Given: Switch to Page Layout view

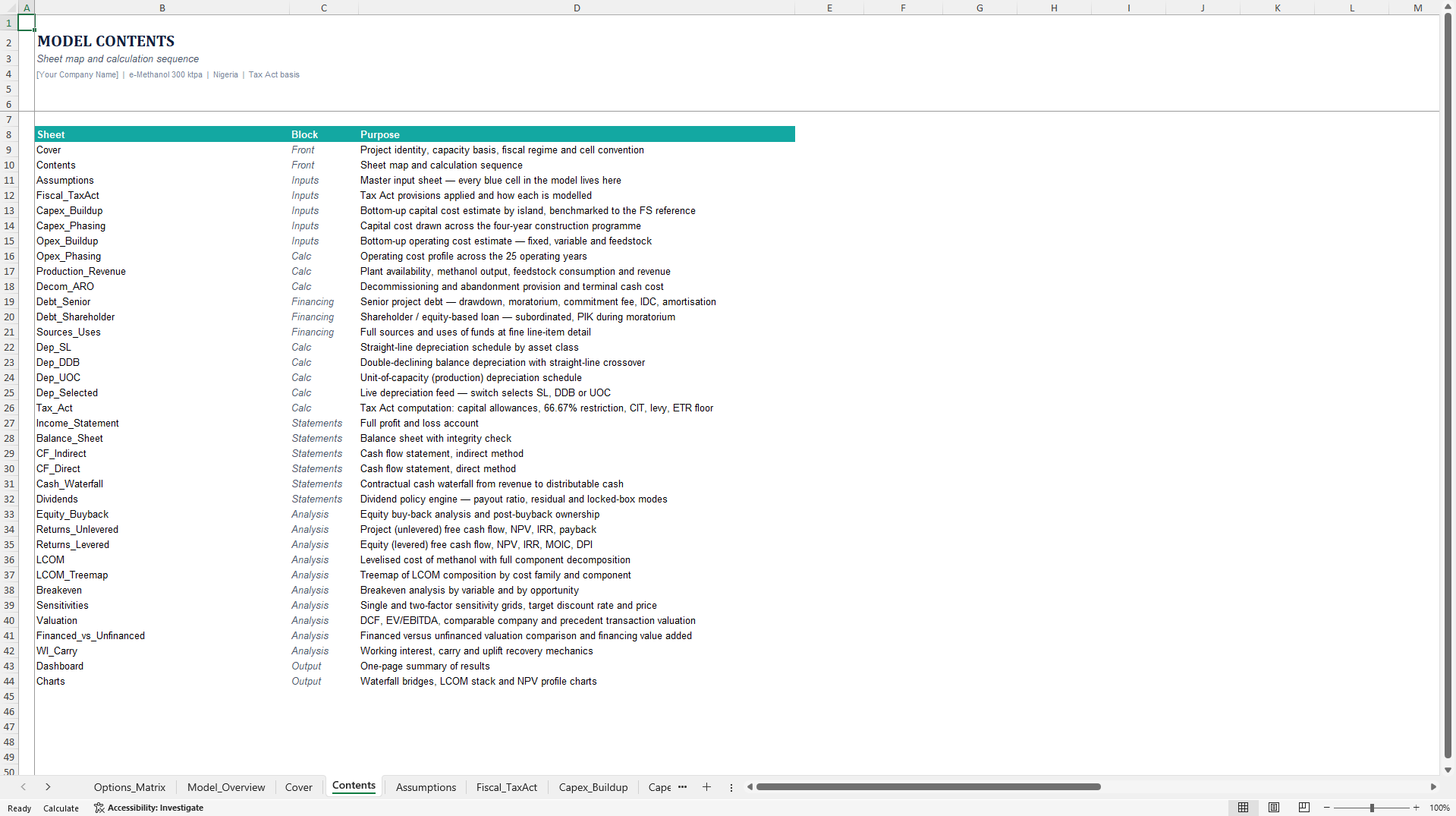Looking at the screenshot, I should [x=1274, y=808].
